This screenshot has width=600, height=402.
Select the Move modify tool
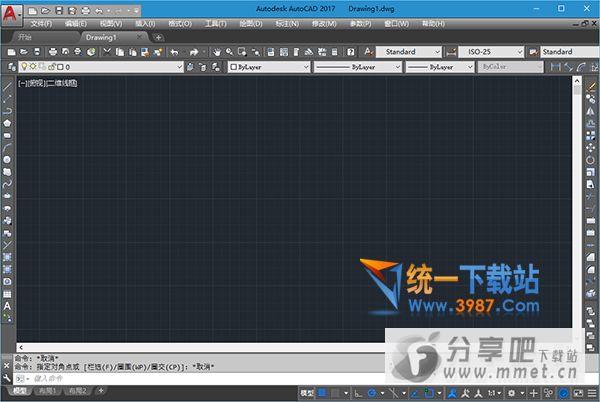pos(591,148)
